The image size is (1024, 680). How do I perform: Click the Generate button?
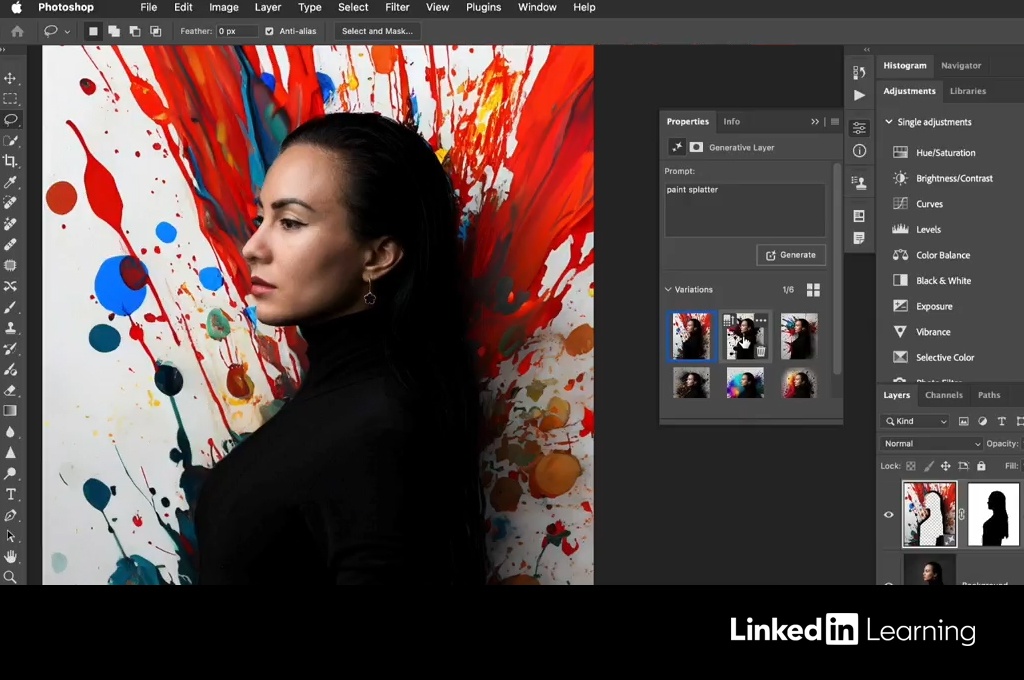click(790, 255)
